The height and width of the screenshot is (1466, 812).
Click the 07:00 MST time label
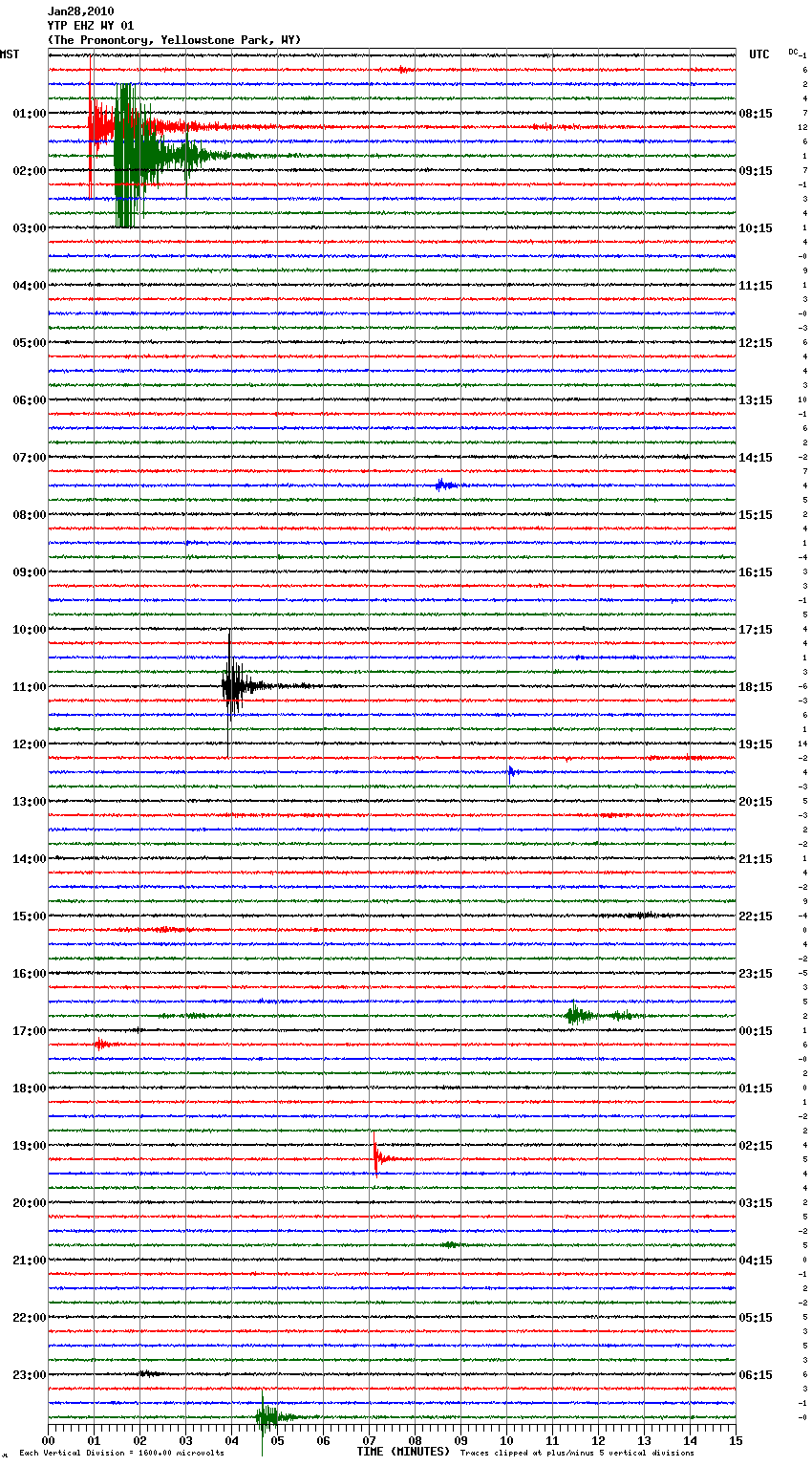click(29, 458)
